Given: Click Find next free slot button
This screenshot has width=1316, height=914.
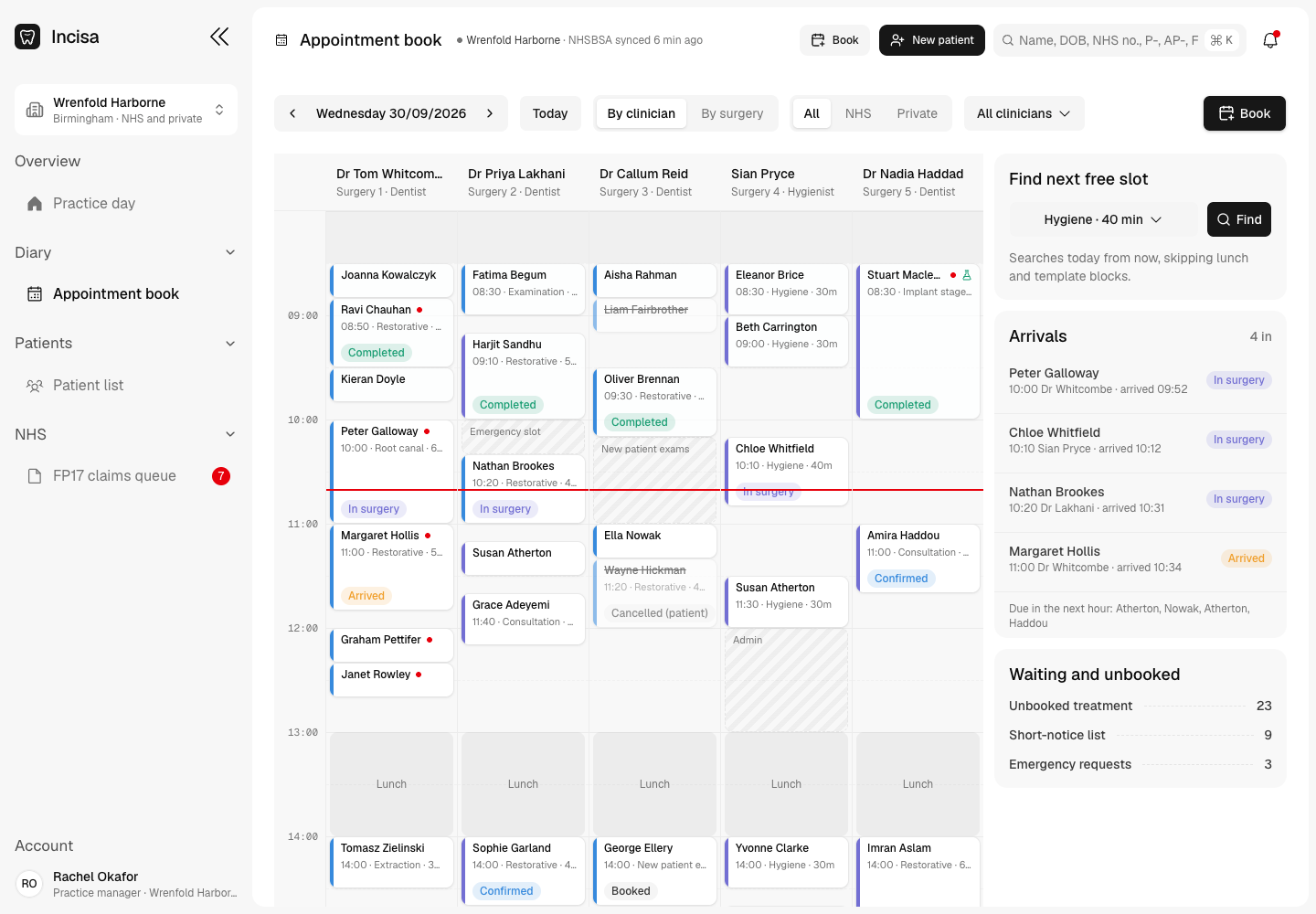Looking at the screenshot, I should coord(1239,219).
